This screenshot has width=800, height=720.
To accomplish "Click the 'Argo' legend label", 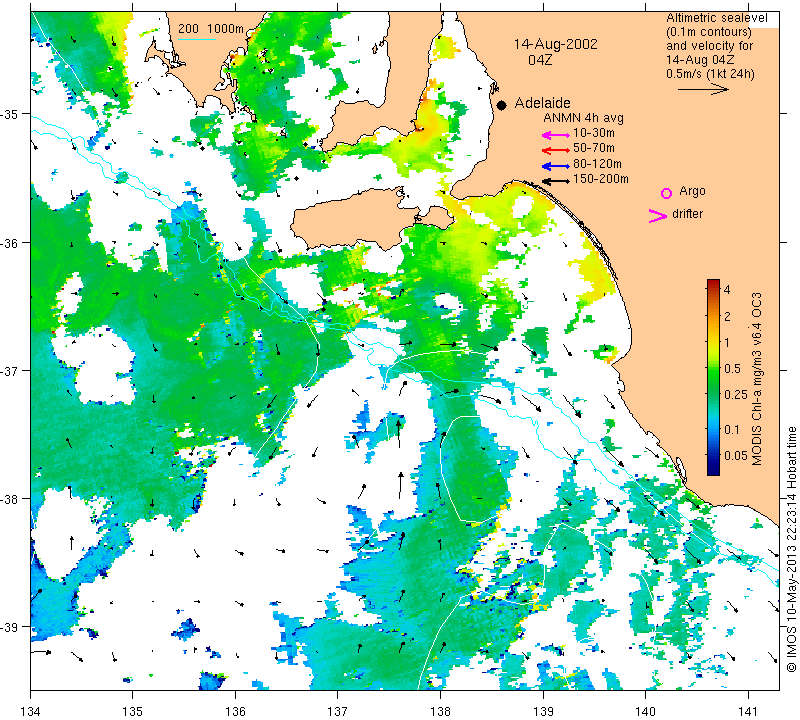I will click(692, 191).
